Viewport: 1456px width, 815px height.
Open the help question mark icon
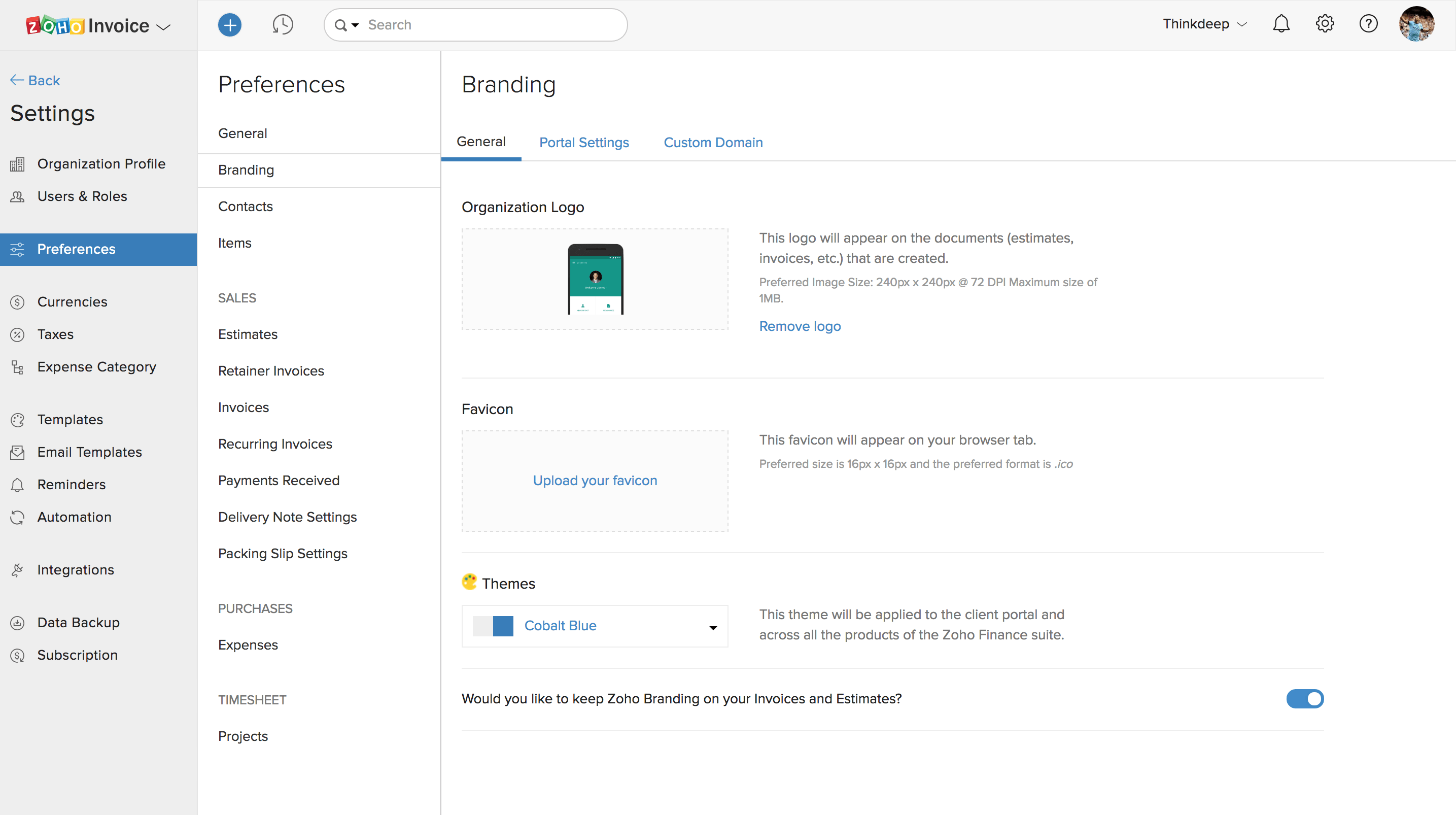click(1368, 24)
